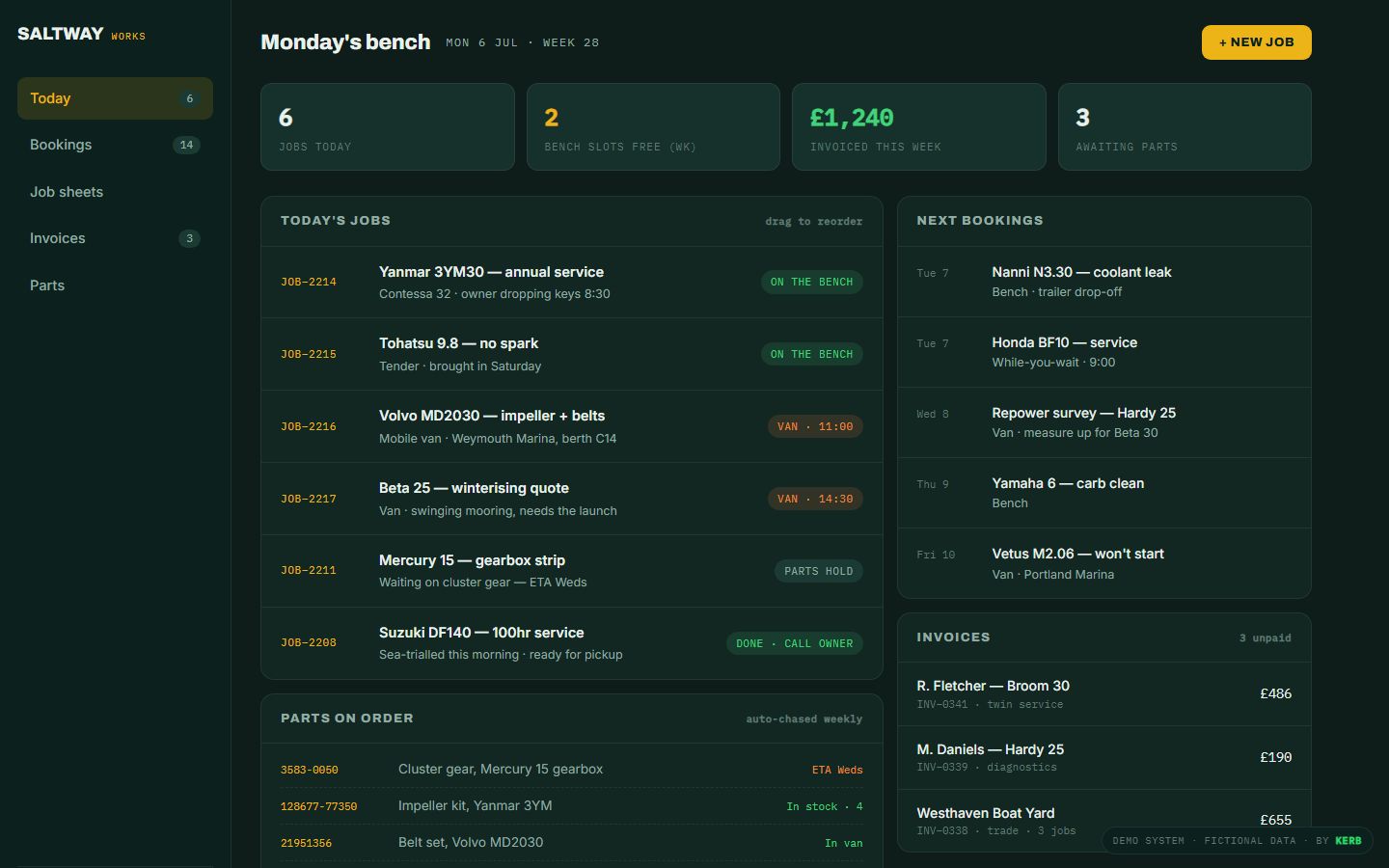Open Nanni N3.30 coolant leak booking
This screenshot has width=1389, height=868.
1104,282
